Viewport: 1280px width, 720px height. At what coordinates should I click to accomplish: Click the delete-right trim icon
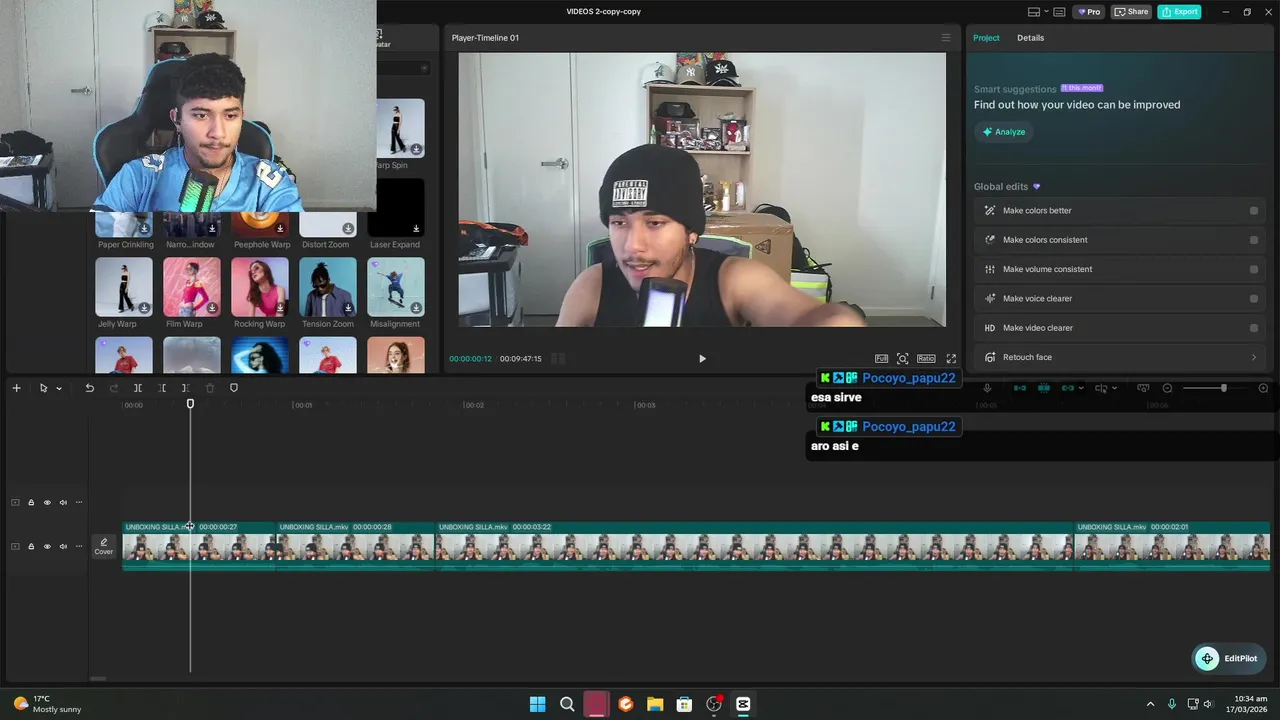coord(186,388)
